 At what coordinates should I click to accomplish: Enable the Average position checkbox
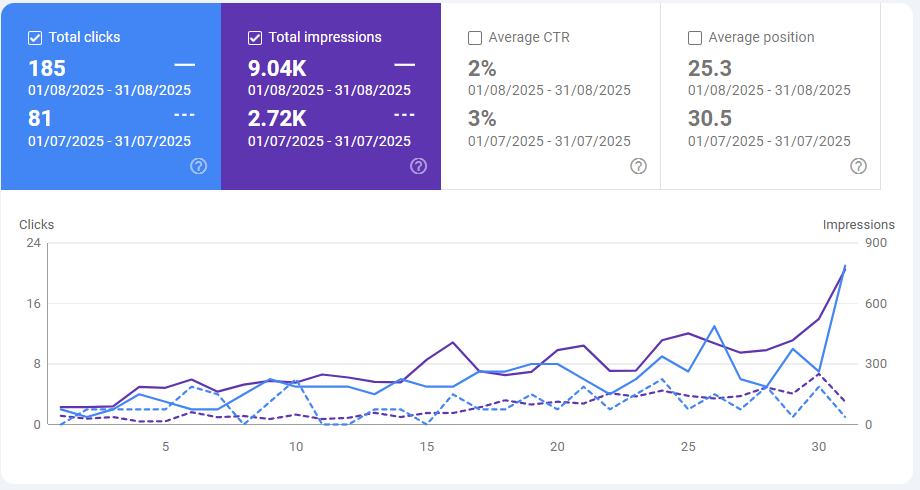click(695, 38)
